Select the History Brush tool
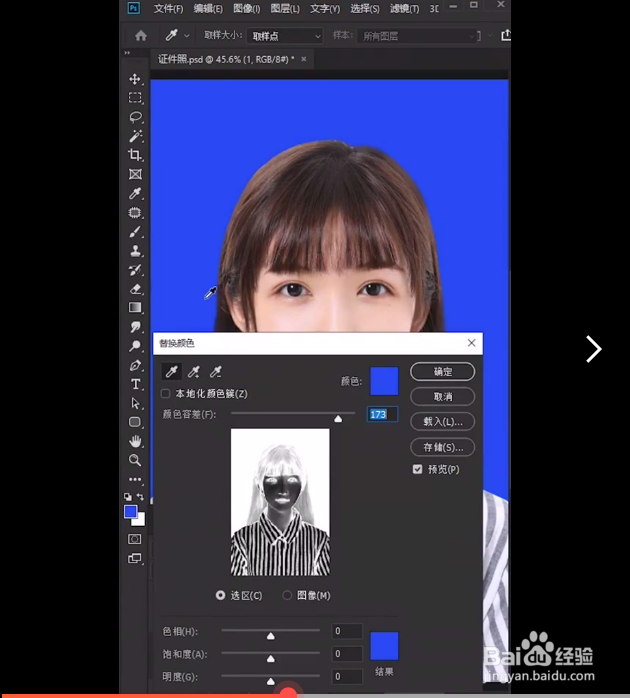 point(135,270)
